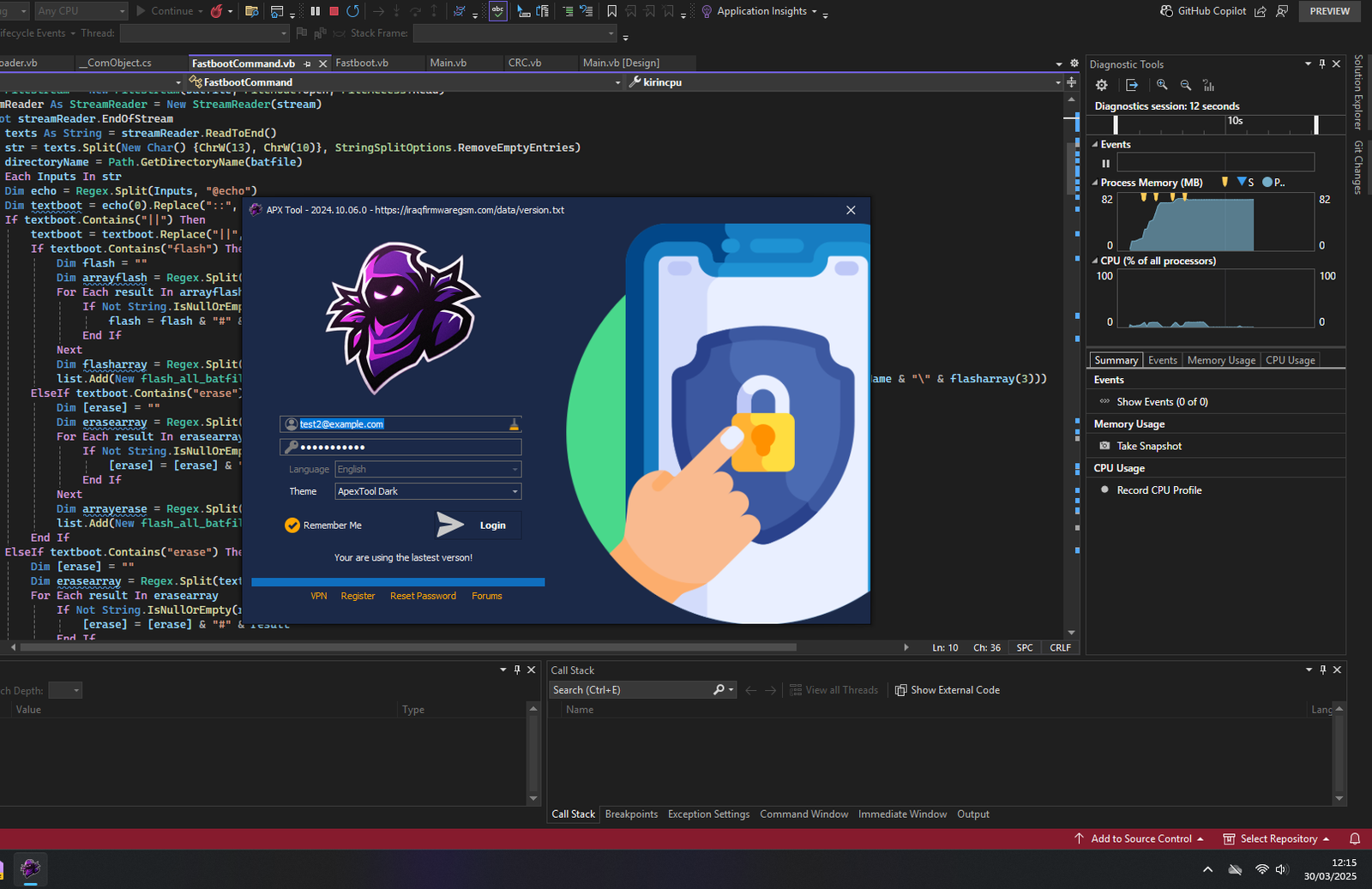Image resolution: width=1372 pixels, height=889 pixels.
Task: Open the file explorer toolbar icon
Action: (x=251, y=11)
